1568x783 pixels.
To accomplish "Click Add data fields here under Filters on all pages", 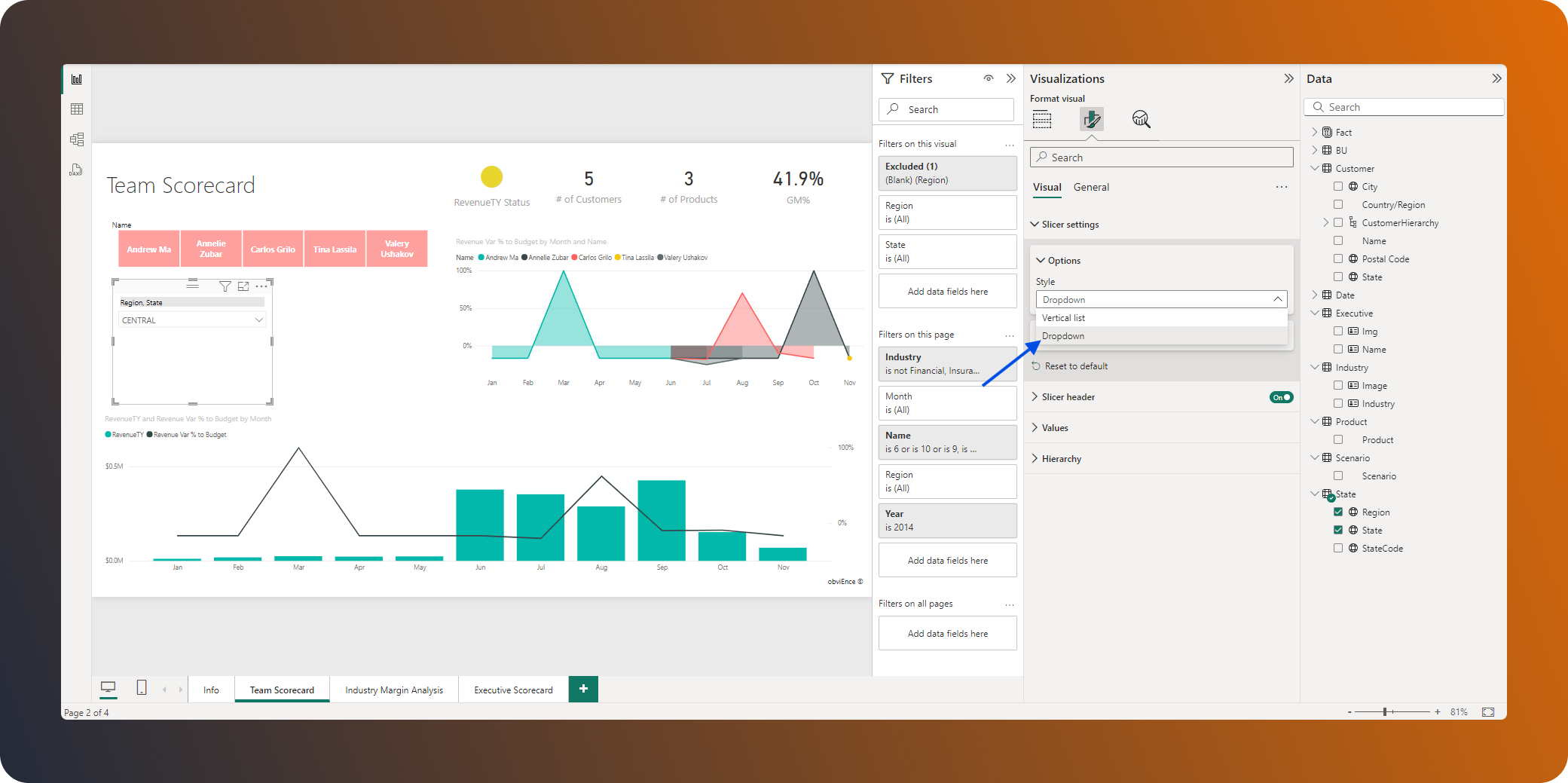I will (947, 633).
